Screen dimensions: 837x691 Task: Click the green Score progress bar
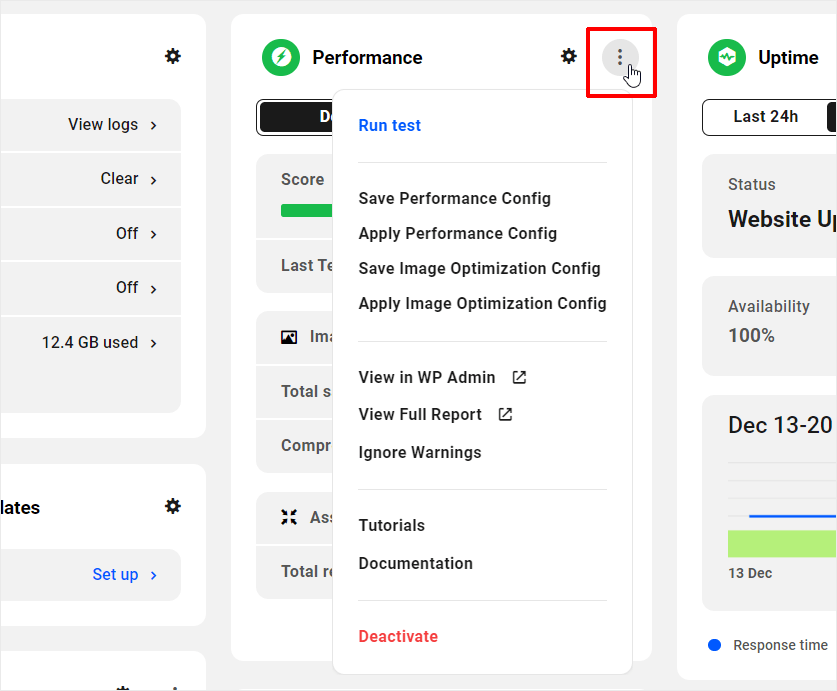coord(306,210)
